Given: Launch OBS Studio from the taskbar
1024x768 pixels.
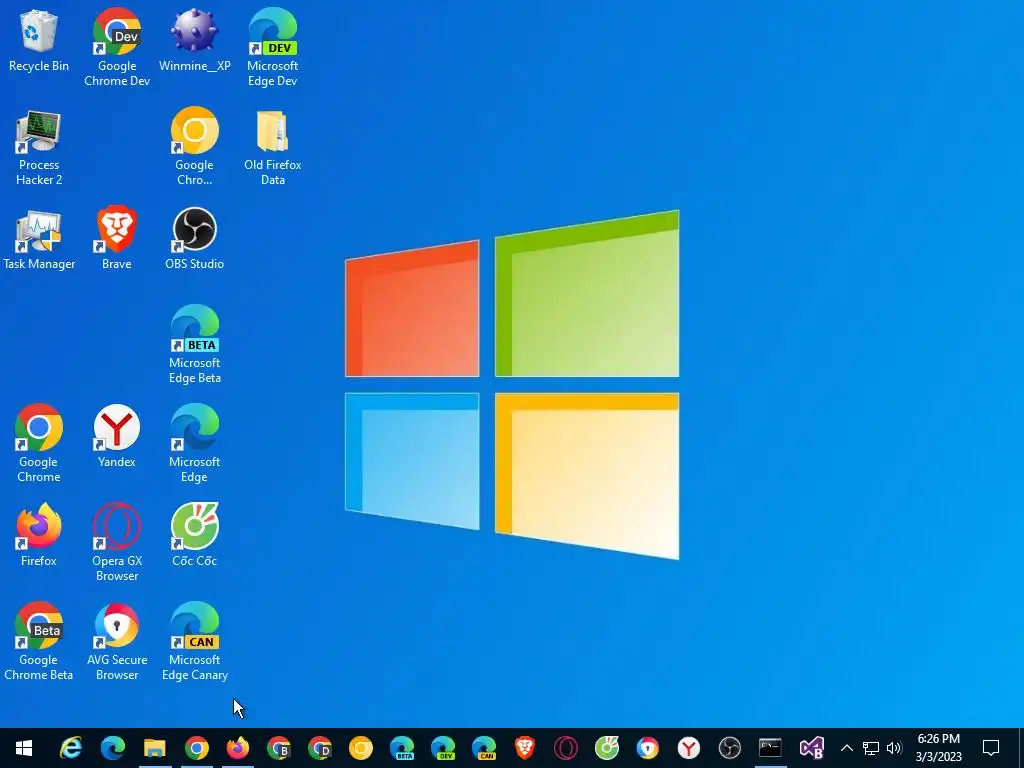Looking at the screenshot, I should coord(729,748).
